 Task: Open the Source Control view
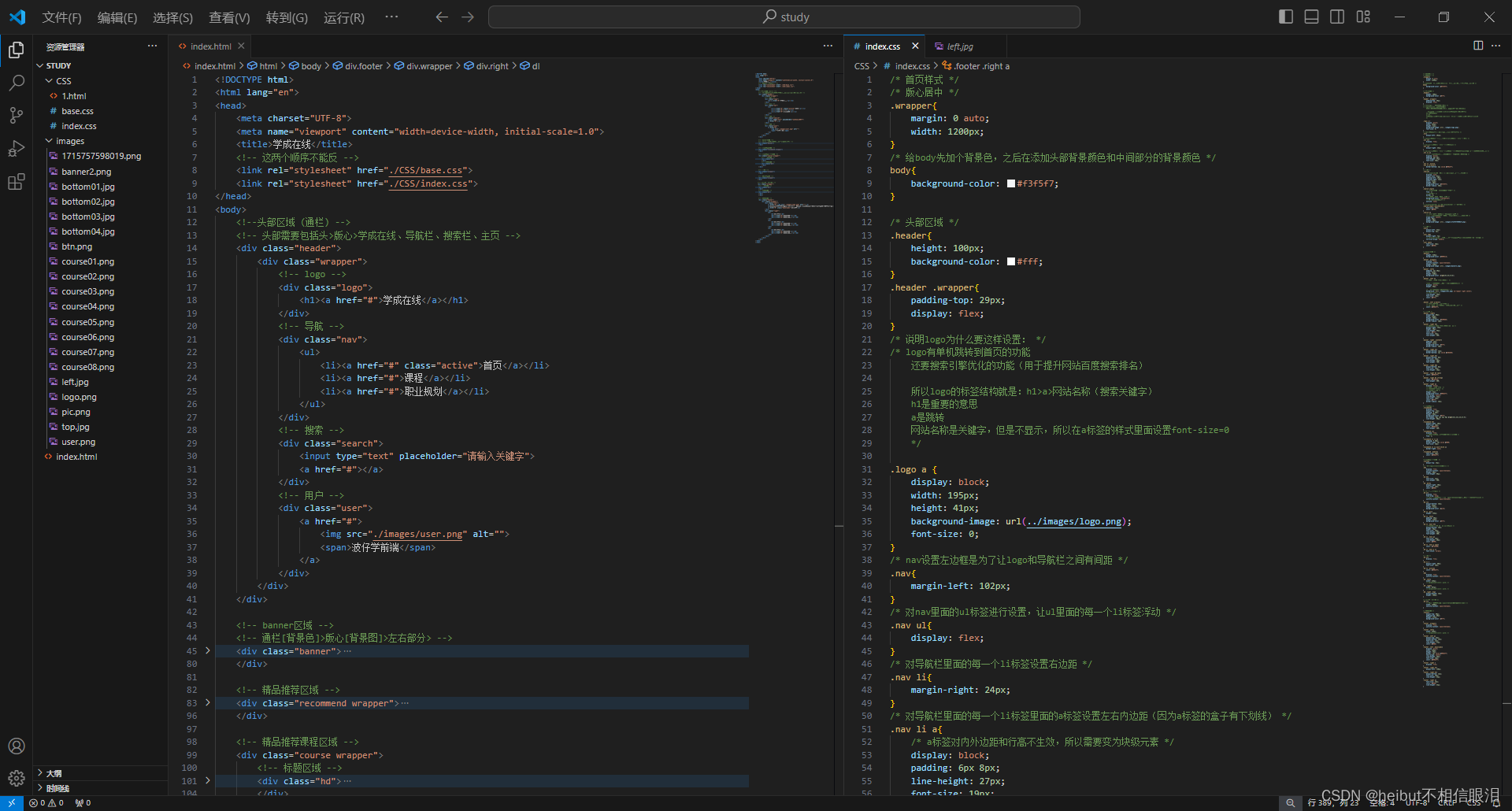(16, 116)
